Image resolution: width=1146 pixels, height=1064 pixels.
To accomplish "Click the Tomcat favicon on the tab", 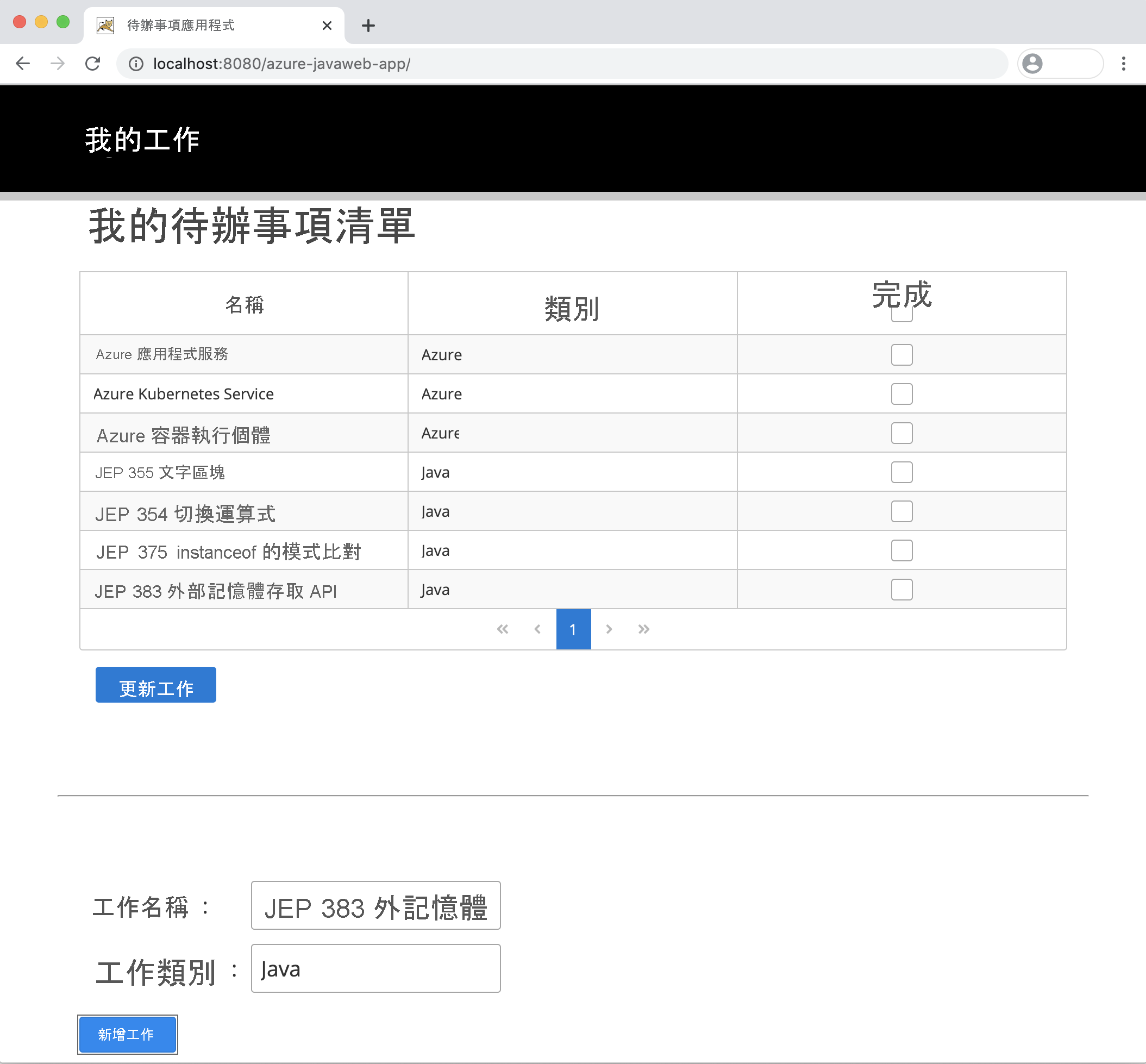I will tap(105, 26).
